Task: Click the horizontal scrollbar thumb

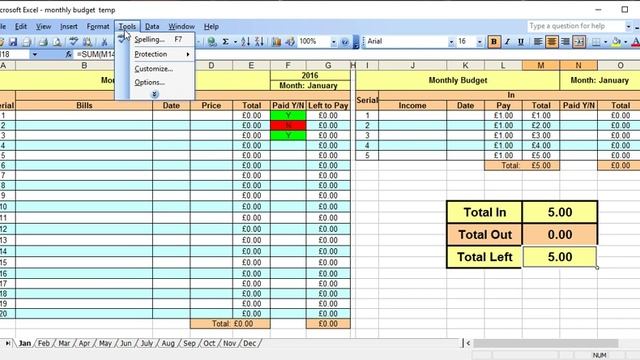Action: point(546,343)
